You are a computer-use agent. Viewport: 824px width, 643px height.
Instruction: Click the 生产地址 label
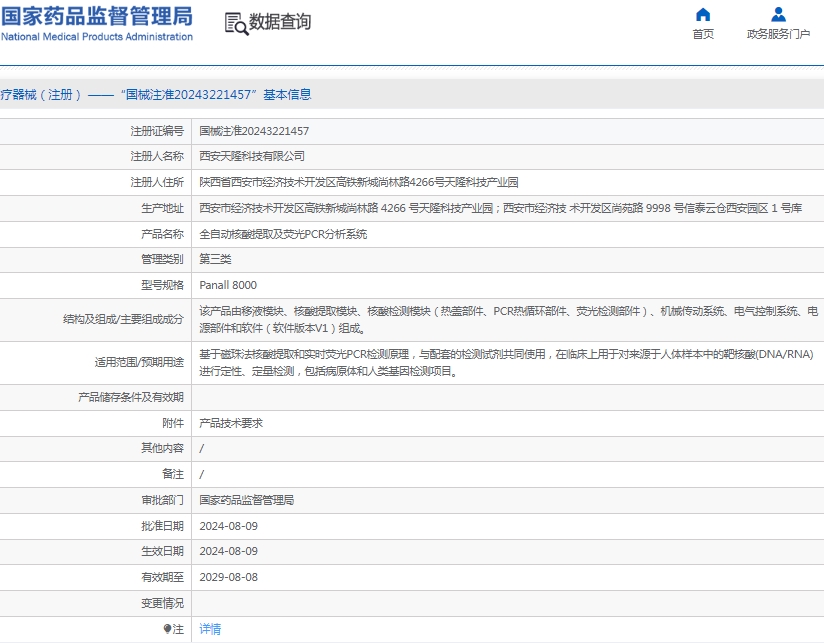click(162, 209)
